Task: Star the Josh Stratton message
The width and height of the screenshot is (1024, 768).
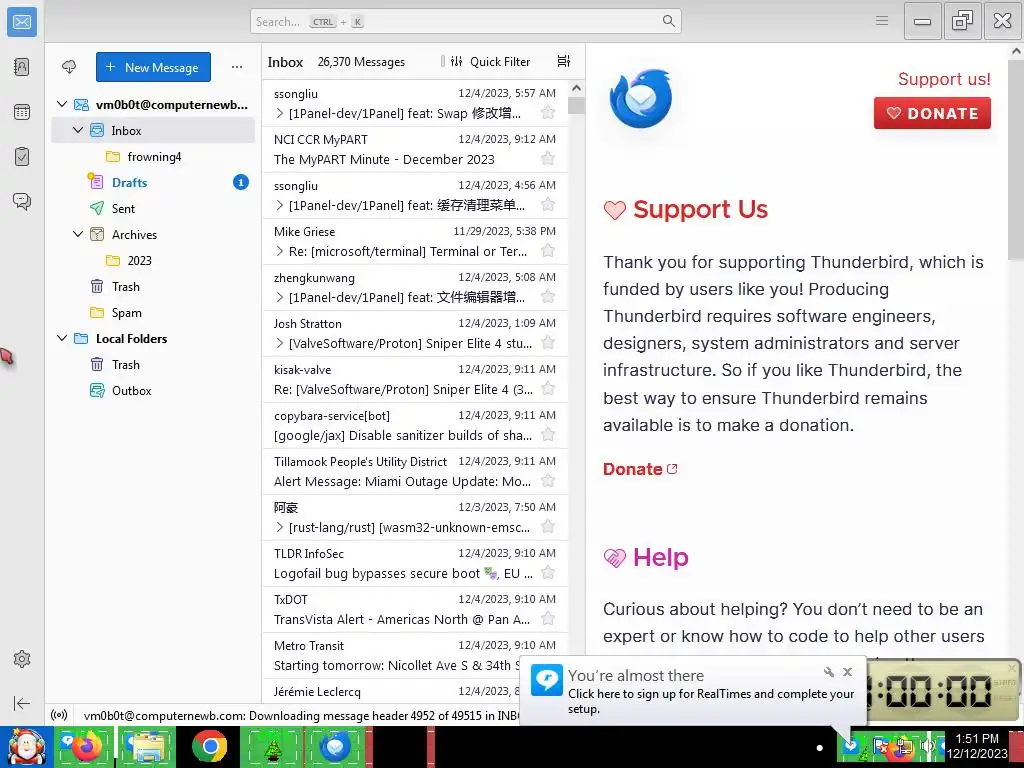Action: click(548, 343)
